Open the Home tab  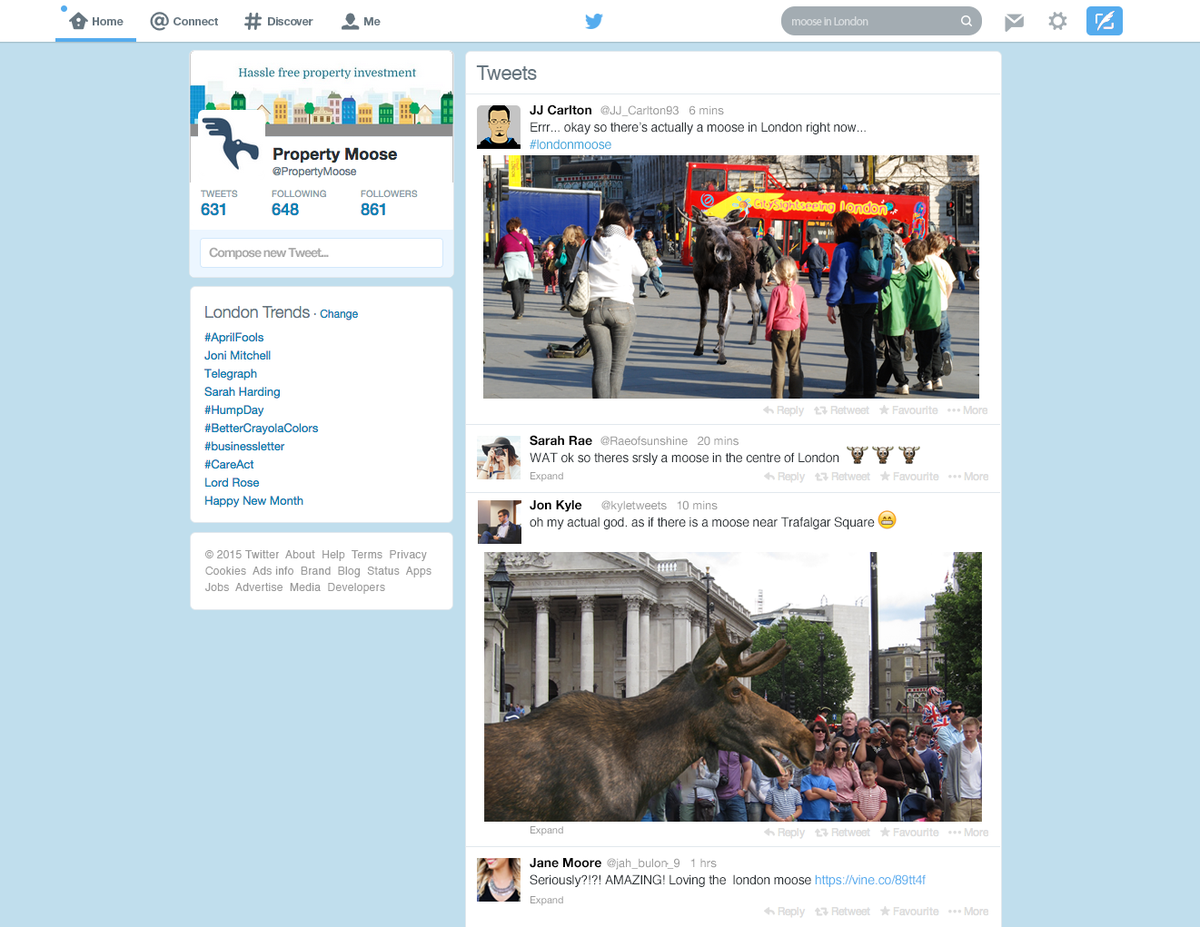(x=96, y=21)
